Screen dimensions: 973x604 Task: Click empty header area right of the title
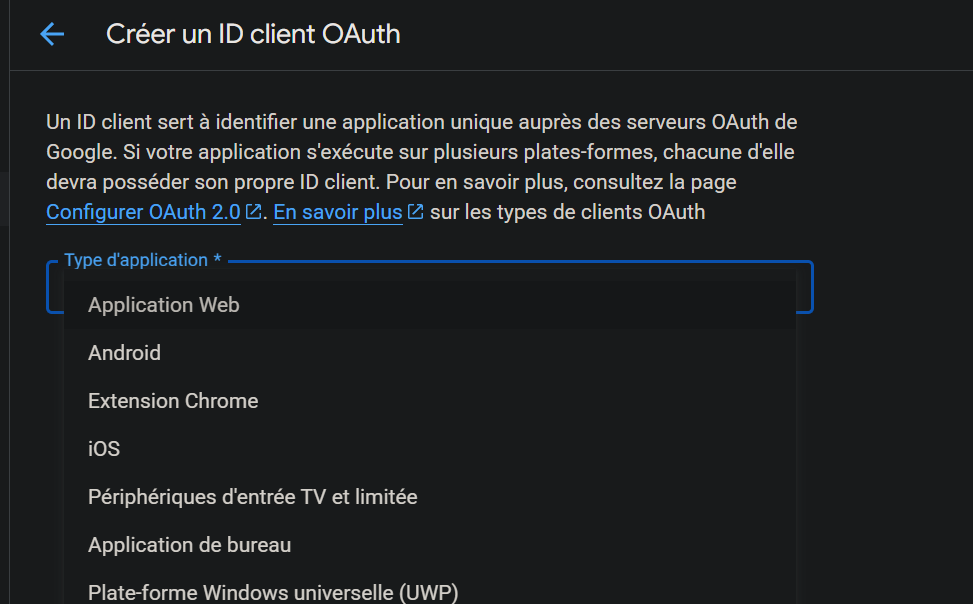[x=683, y=34]
